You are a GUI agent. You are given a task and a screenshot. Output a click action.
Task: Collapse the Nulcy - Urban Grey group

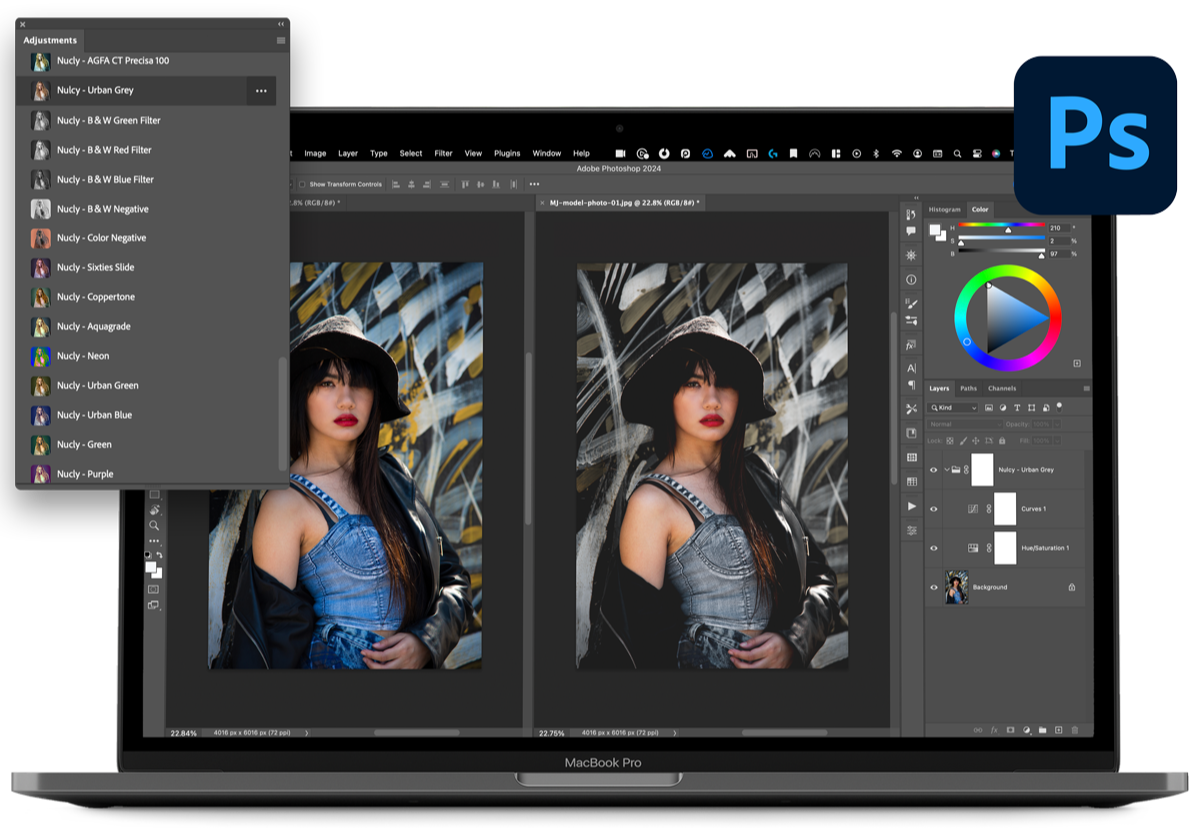coord(946,470)
